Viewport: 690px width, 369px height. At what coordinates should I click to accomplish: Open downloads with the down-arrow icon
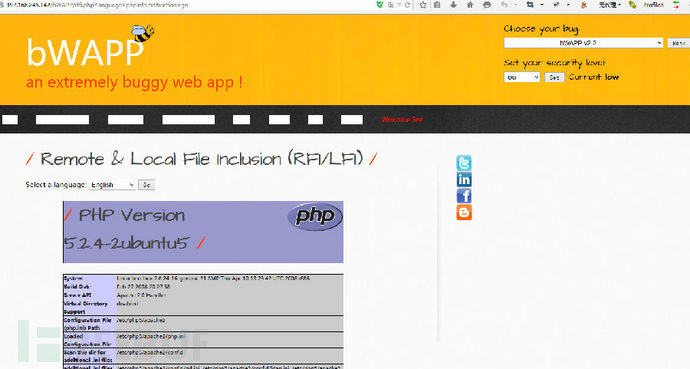[x=453, y=5]
